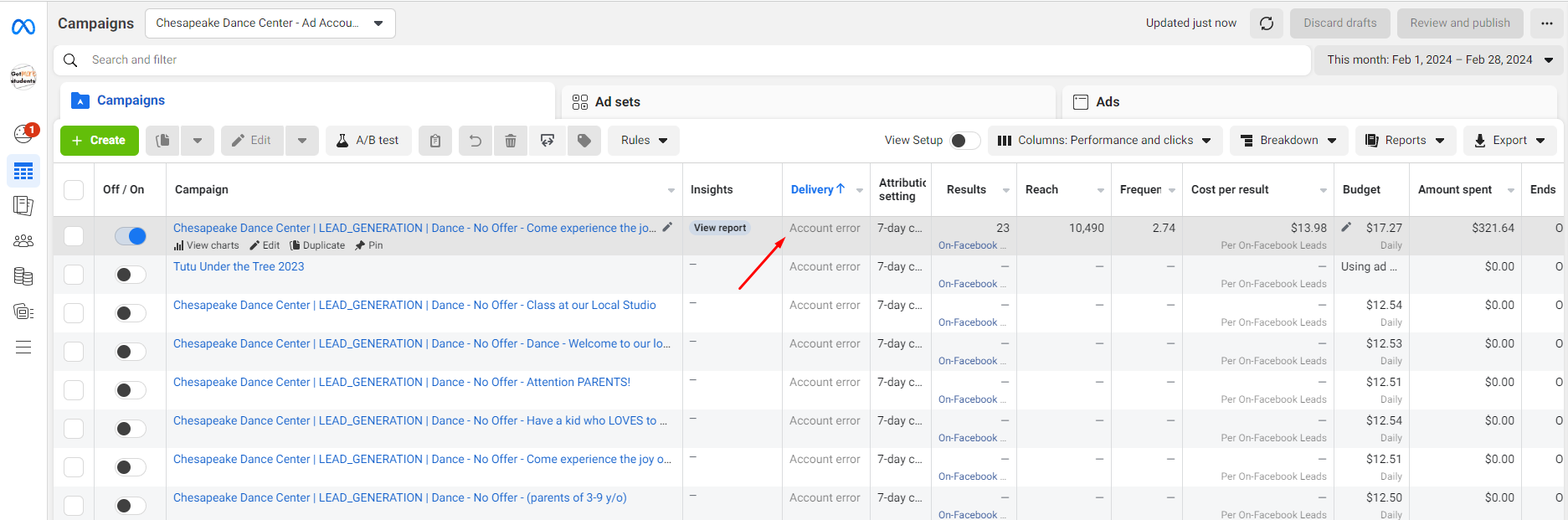
Task: Focus the Search and filter field
Action: [682, 60]
